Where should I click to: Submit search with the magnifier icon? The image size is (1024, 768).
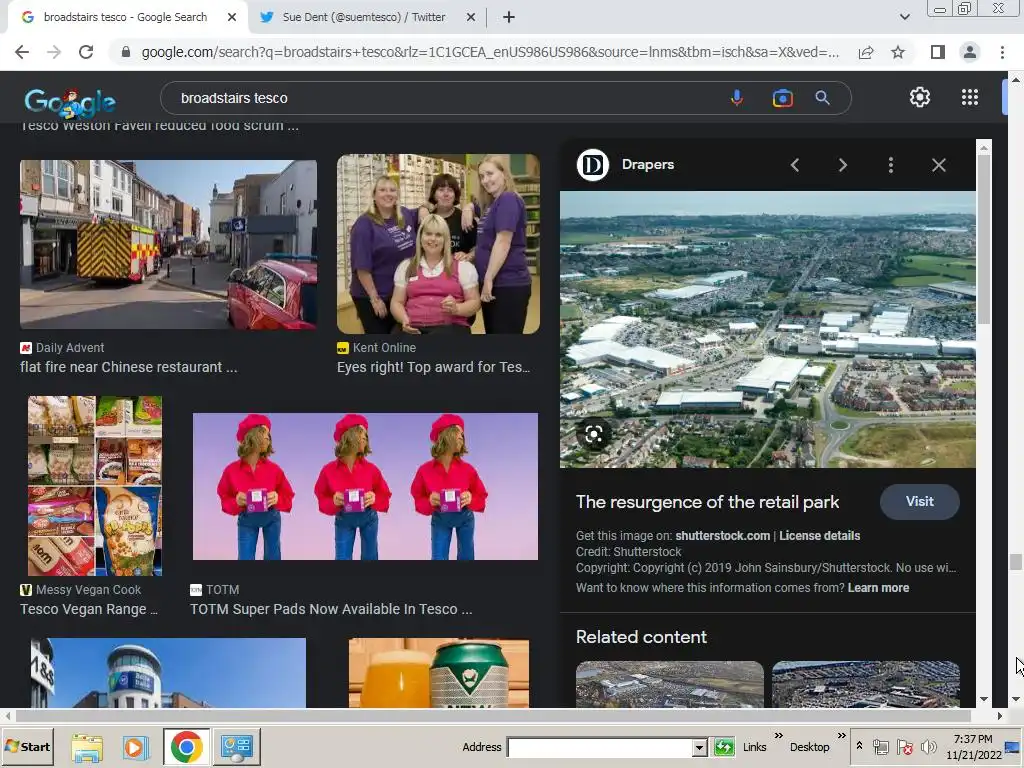[x=822, y=98]
